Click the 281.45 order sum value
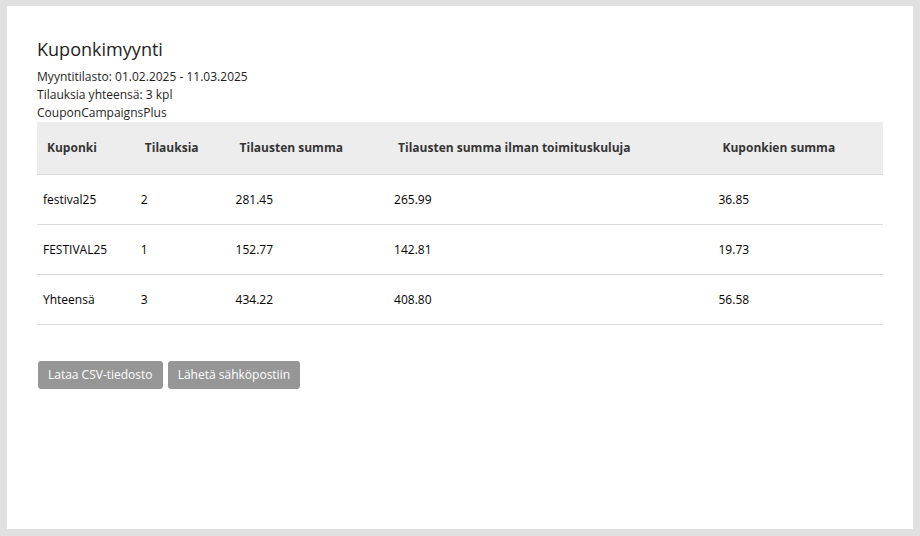This screenshot has width=920, height=536. [254, 199]
